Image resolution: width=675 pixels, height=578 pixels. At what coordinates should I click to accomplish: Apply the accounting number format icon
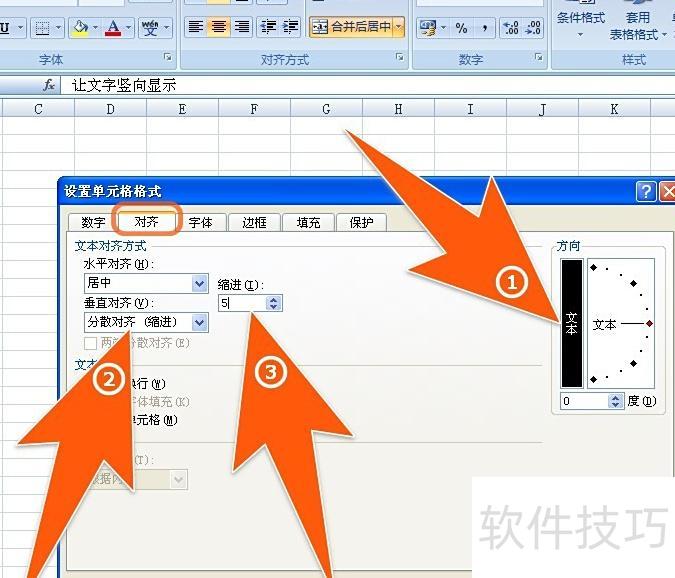(x=427, y=28)
